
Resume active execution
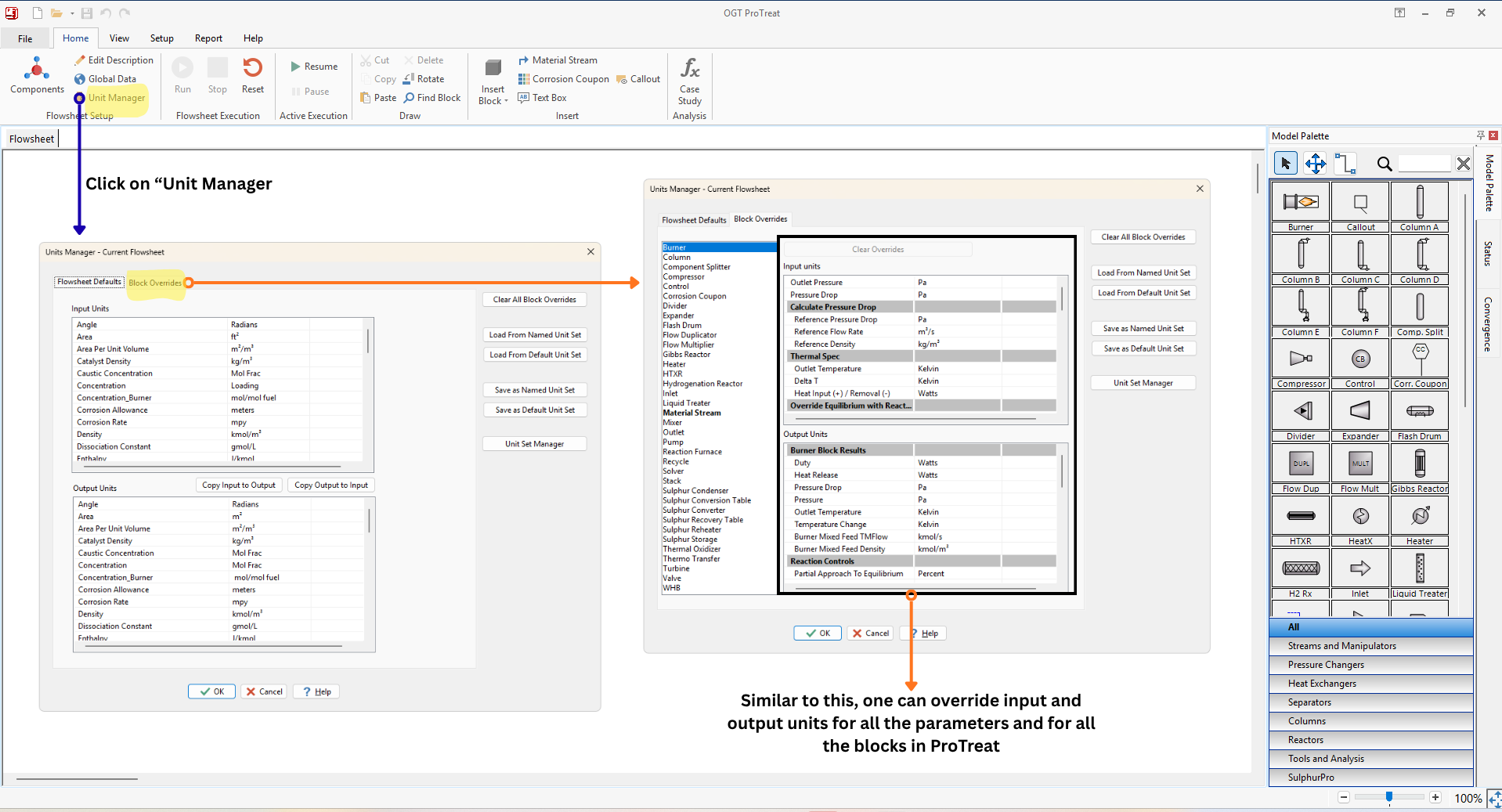(x=314, y=67)
